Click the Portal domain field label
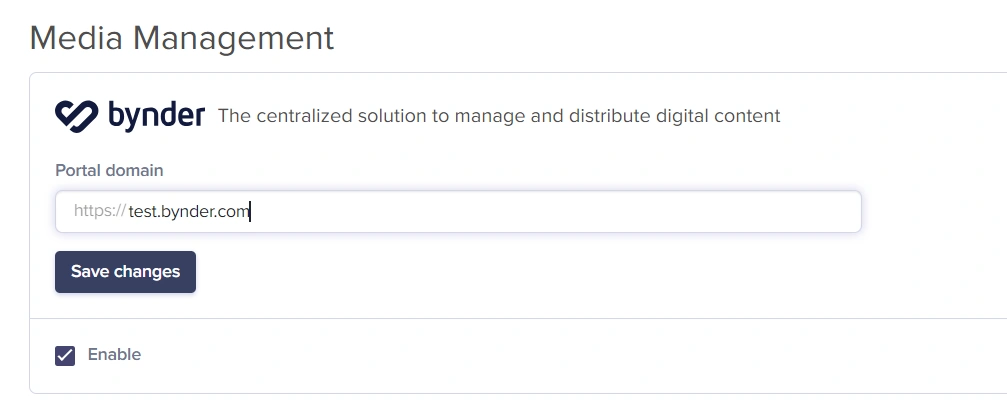The height and width of the screenshot is (410, 1007). pos(109,170)
